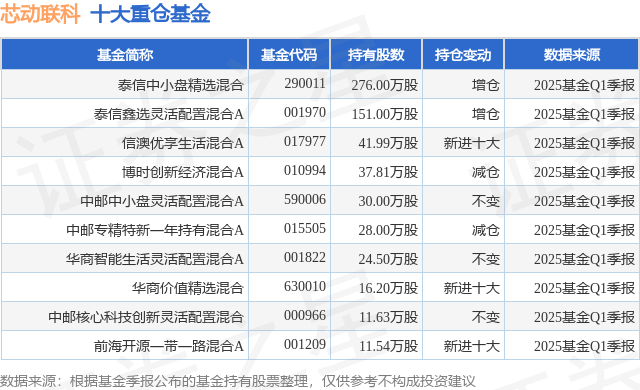Click fund 华商价值精选混合
Viewport: 640px width, 390px height.
pyautogui.click(x=187, y=288)
